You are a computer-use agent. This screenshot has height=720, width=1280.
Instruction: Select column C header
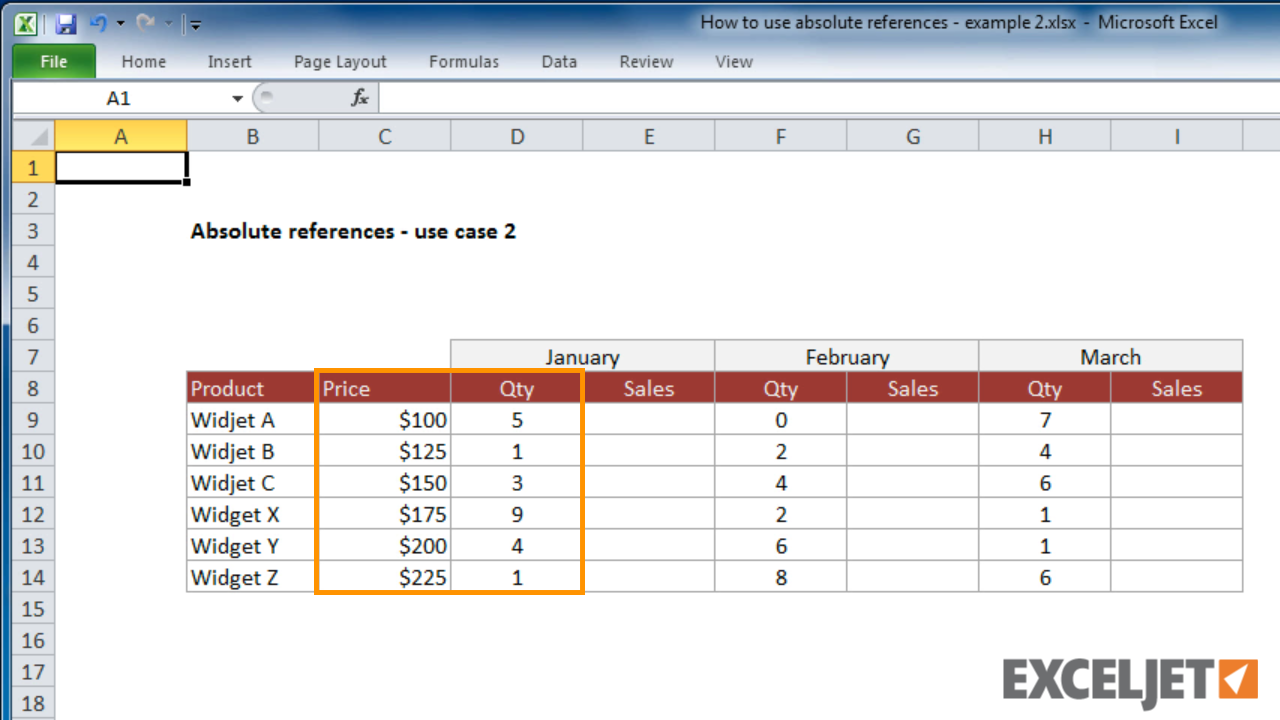(x=385, y=136)
